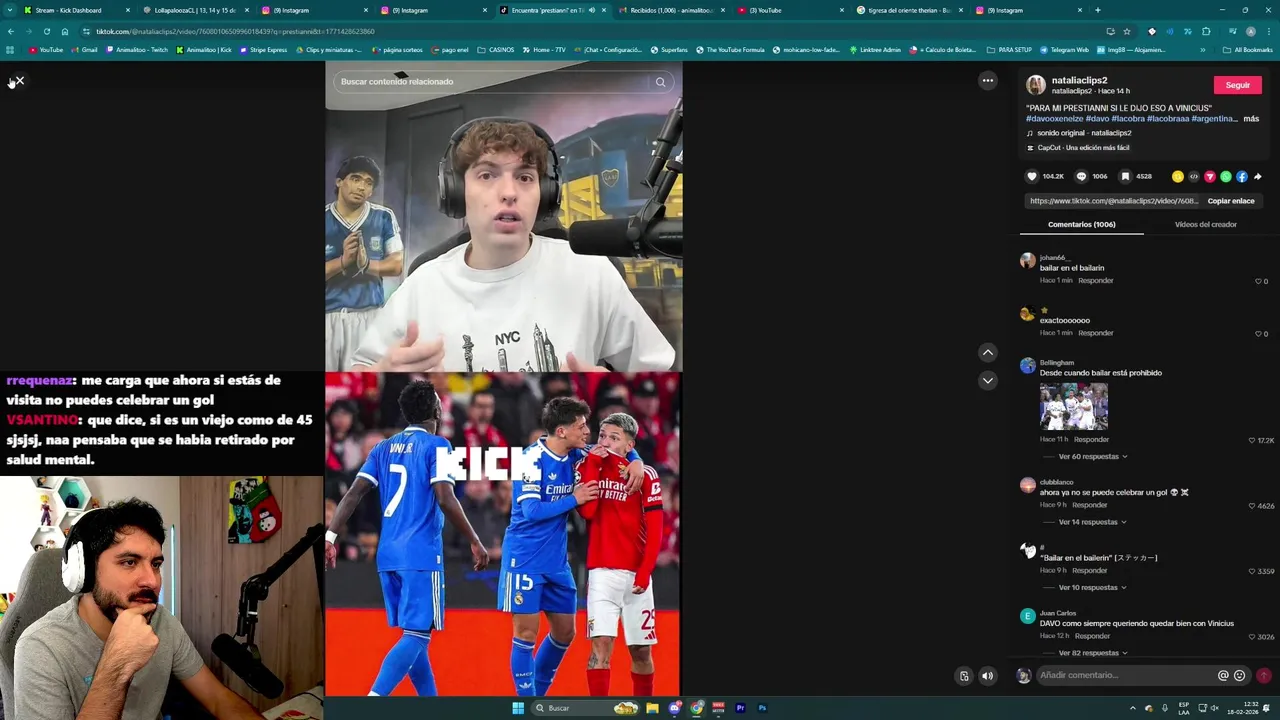Go to next video with down arrow

987,380
